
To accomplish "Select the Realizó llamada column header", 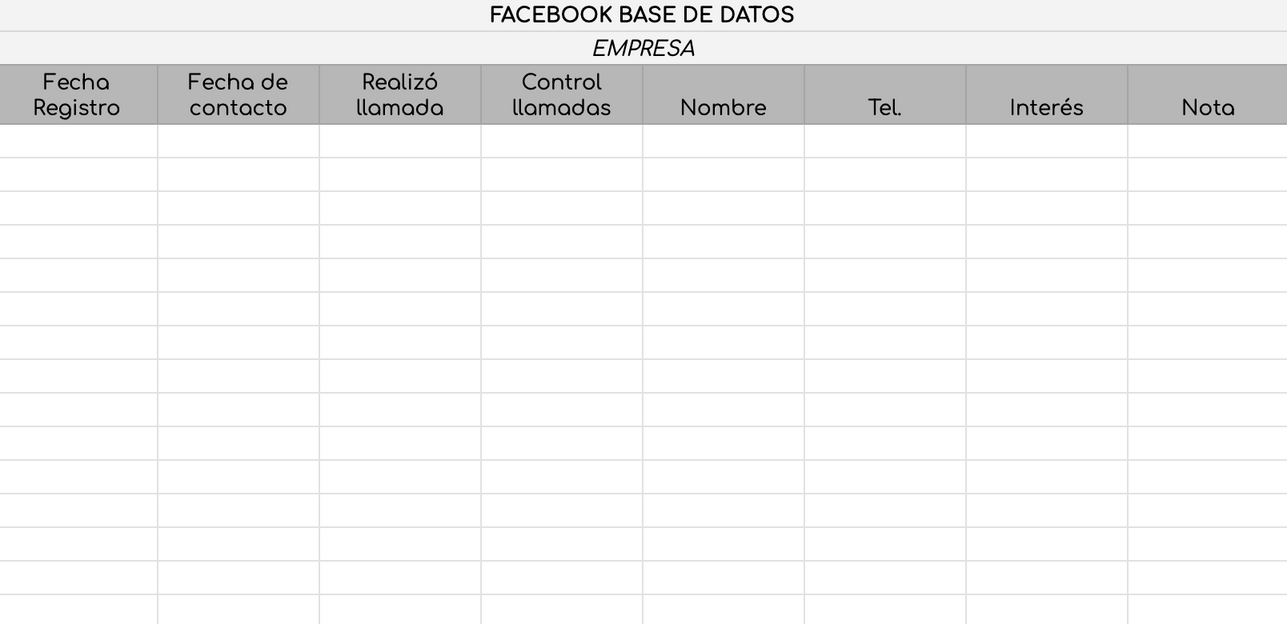I will (x=400, y=95).
